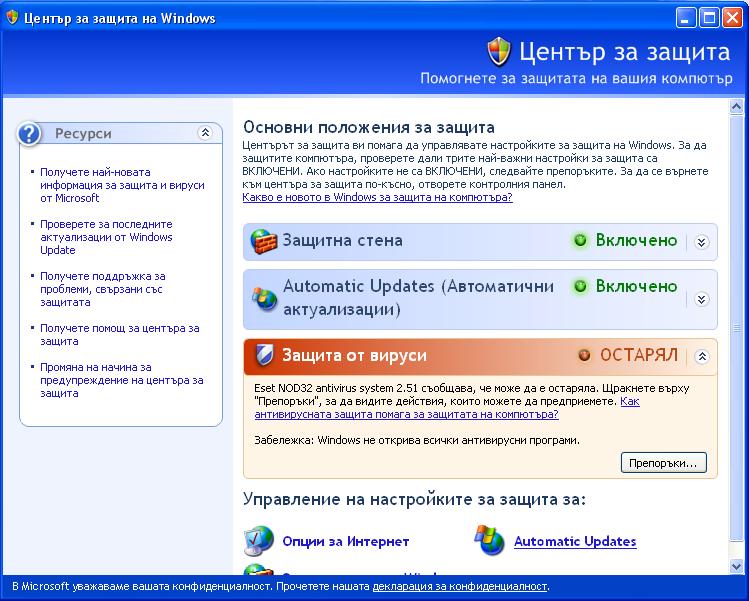Click the virus protection shield icon
The width and height of the screenshot is (749, 601).
264,355
